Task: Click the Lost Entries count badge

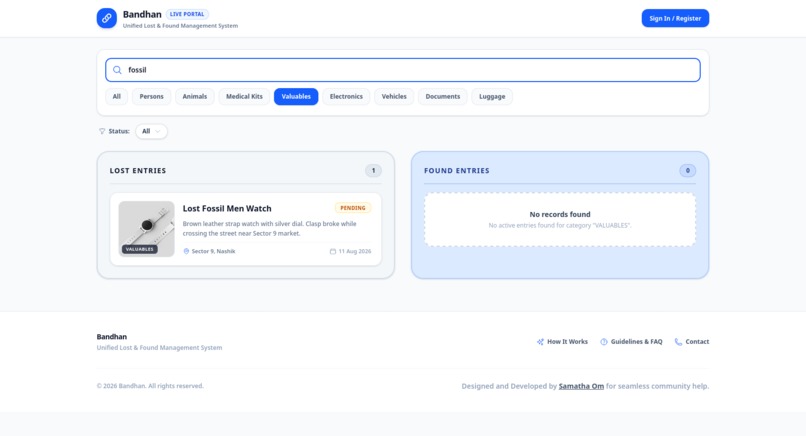Action: 373,171
